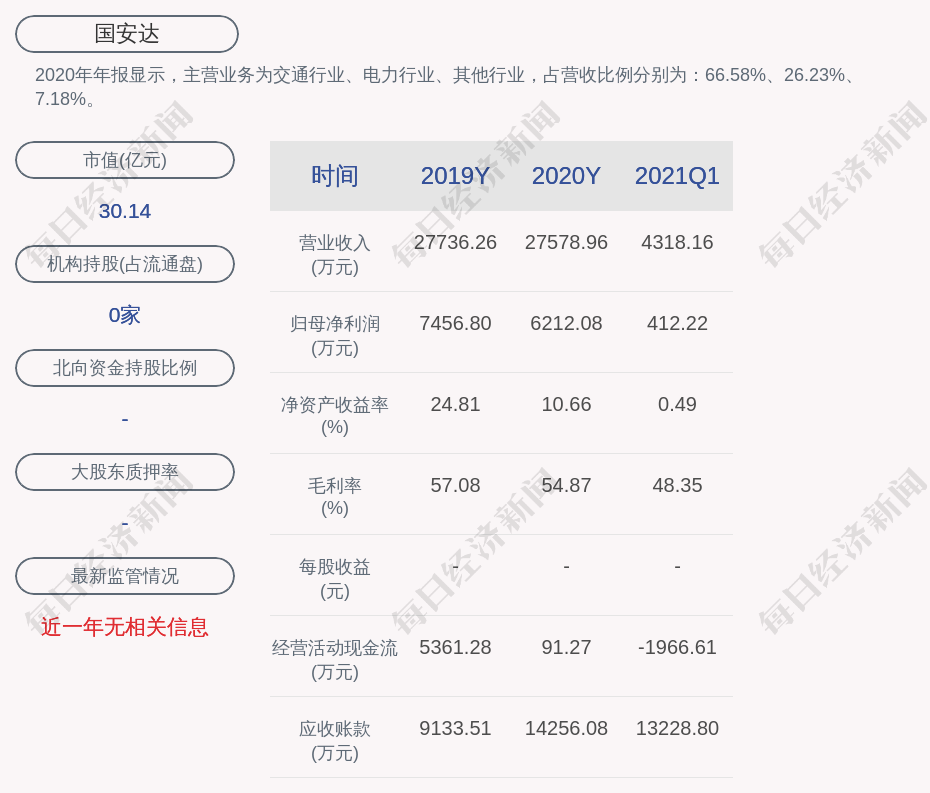
Task: Click the 国安达 company name pill
Action: (x=127, y=34)
